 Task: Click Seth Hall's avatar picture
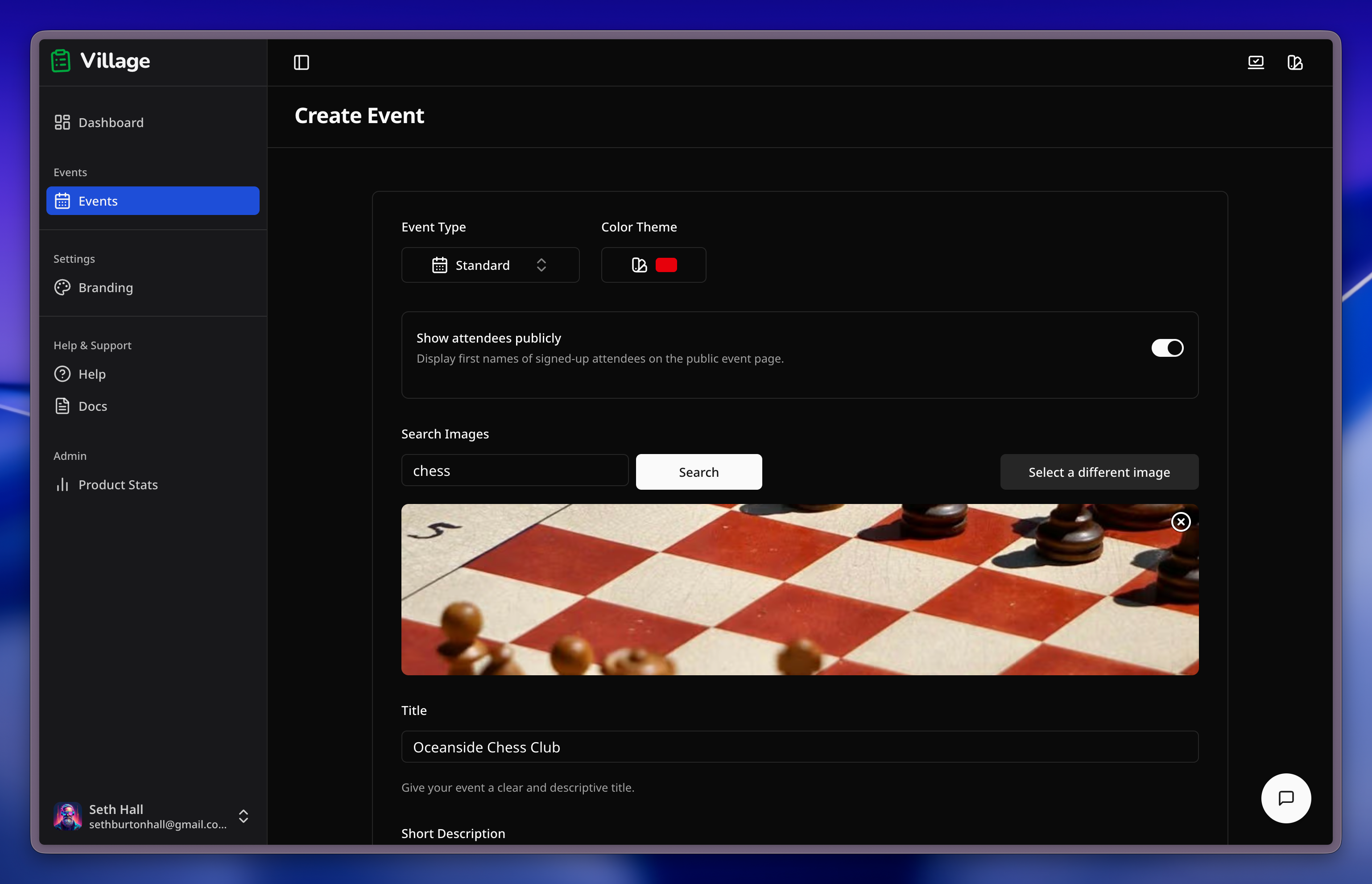point(67,816)
